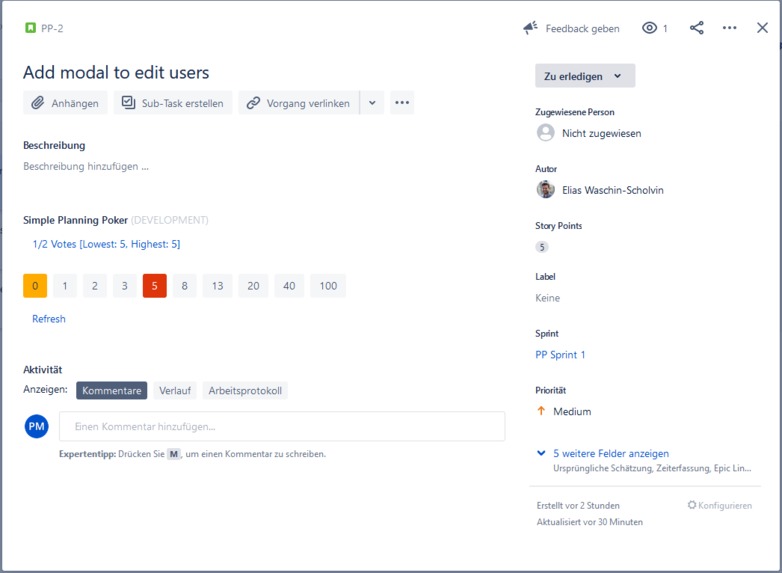Open the Zu erledigen status dropdown

585,76
